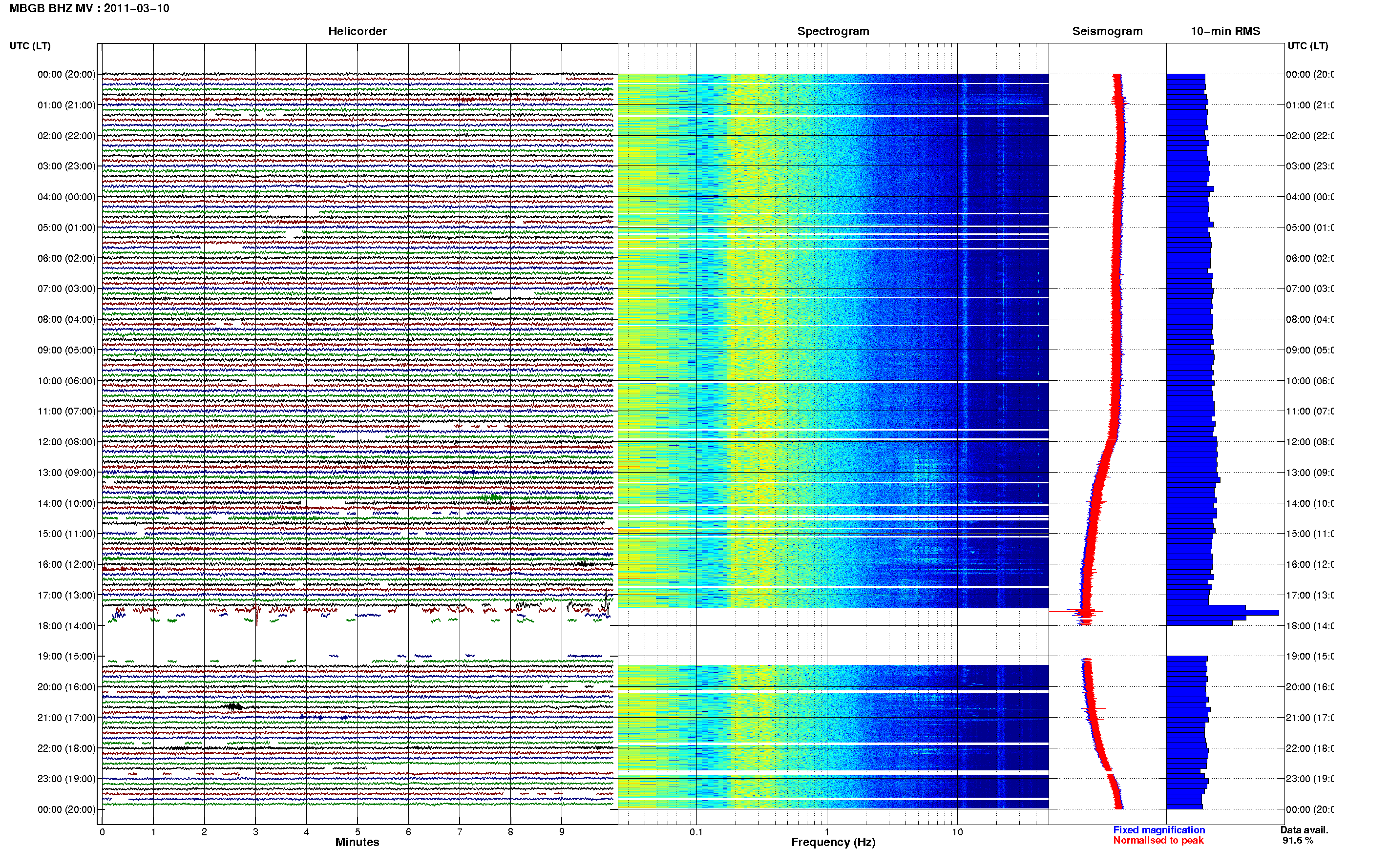
Task: Click the '10' tick on the frequency axis
Action: pos(957,832)
